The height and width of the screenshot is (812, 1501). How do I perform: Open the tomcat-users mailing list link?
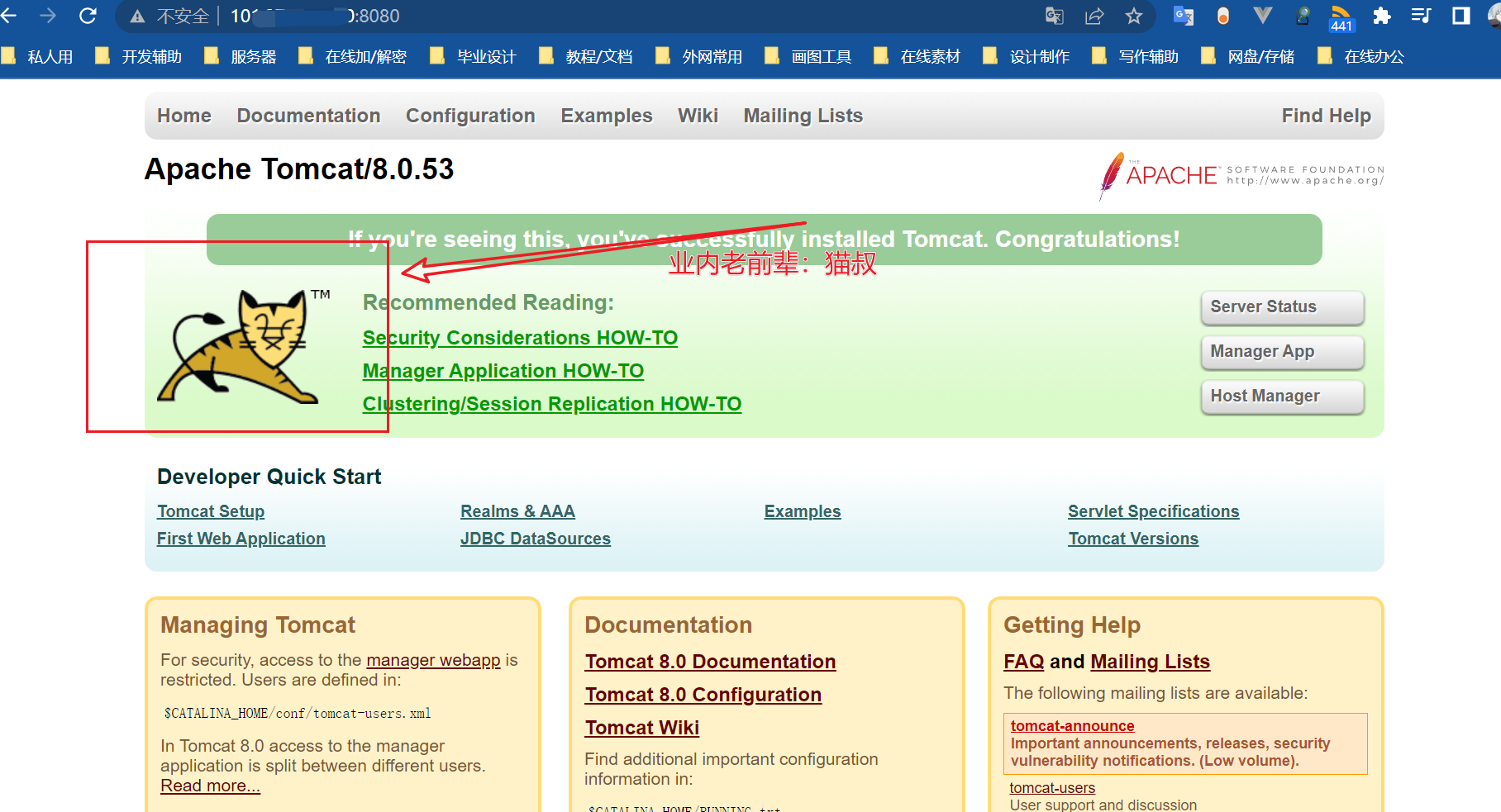[1052, 788]
